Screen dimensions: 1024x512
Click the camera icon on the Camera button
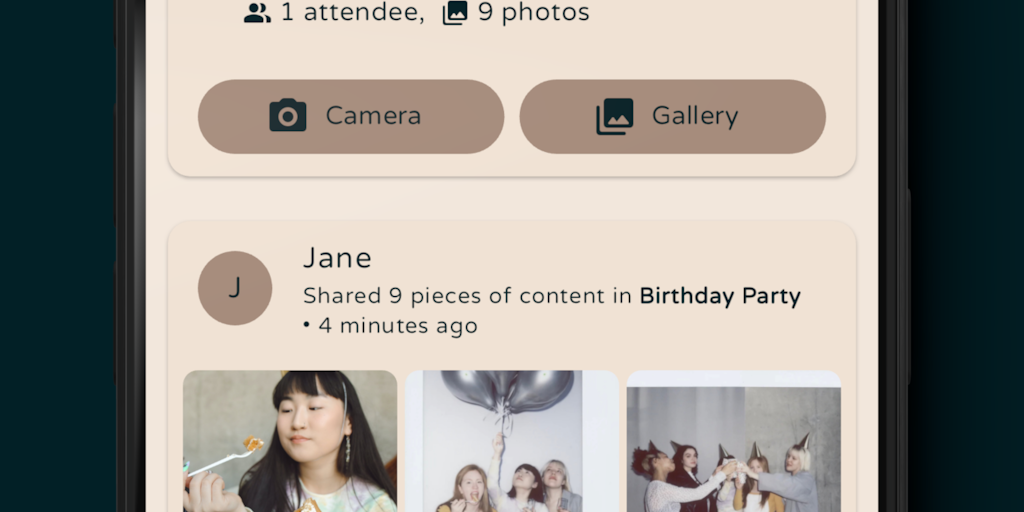click(x=288, y=116)
